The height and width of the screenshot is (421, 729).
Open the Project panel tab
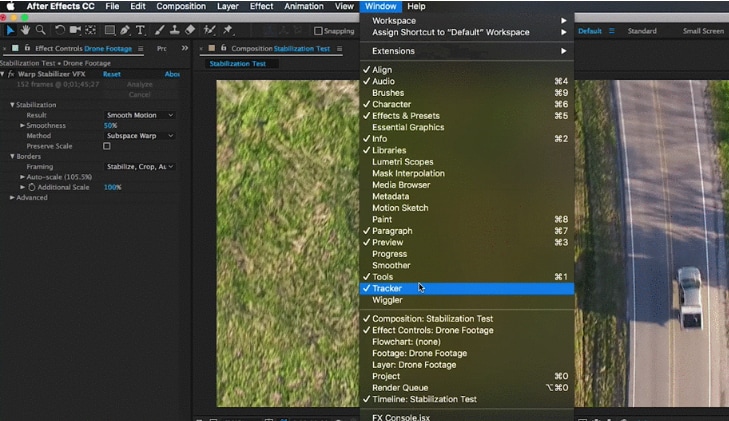pos(162,48)
